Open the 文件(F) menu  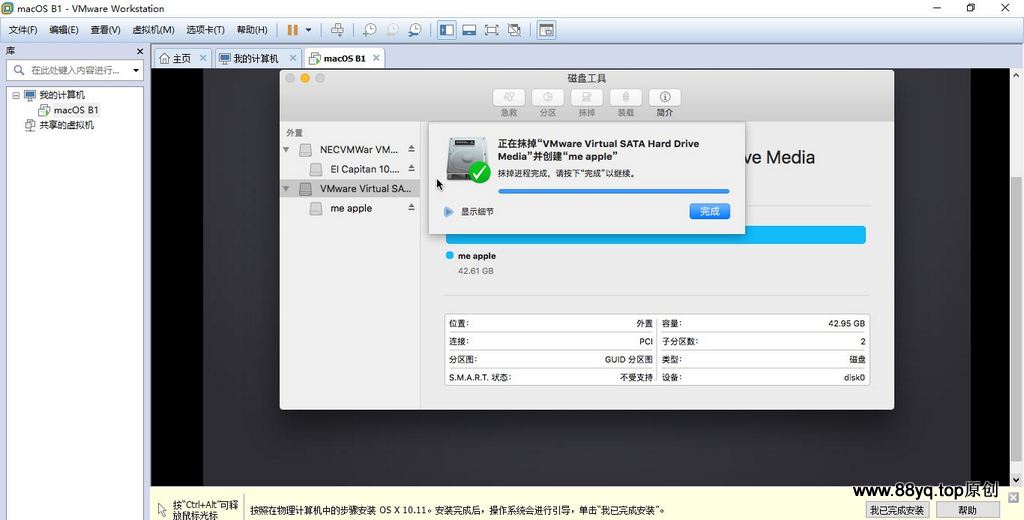point(23,30)
